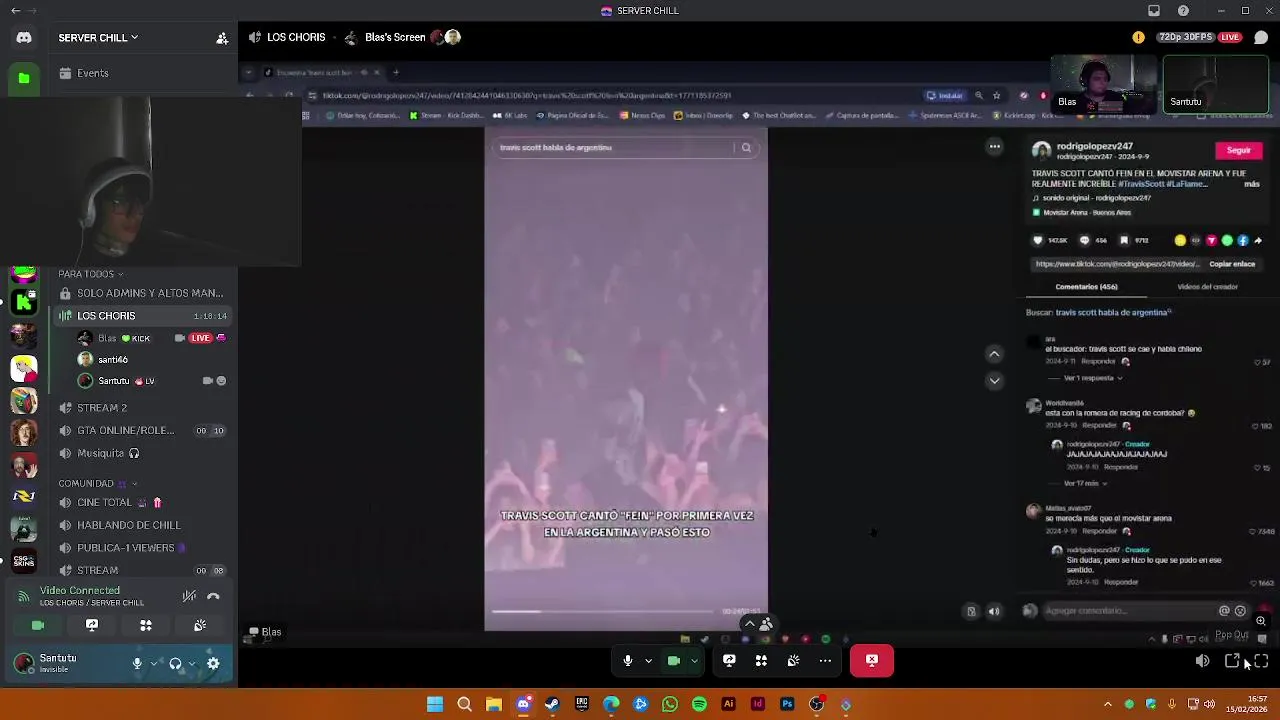
Task: Expand SERVER CHILL server dropdown
Action: 98,38
